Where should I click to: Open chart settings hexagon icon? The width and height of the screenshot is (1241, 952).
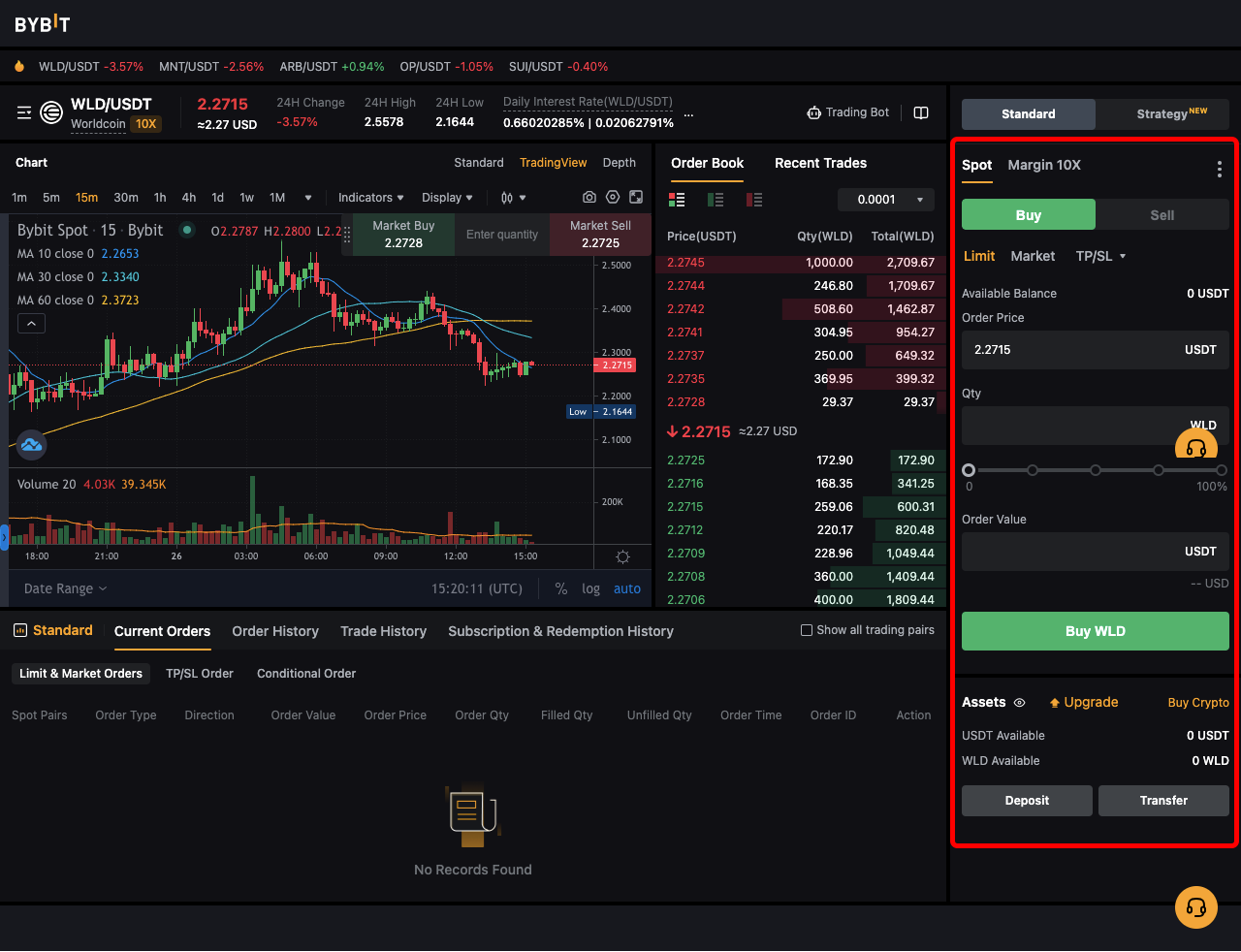click(x=613, y=197)
